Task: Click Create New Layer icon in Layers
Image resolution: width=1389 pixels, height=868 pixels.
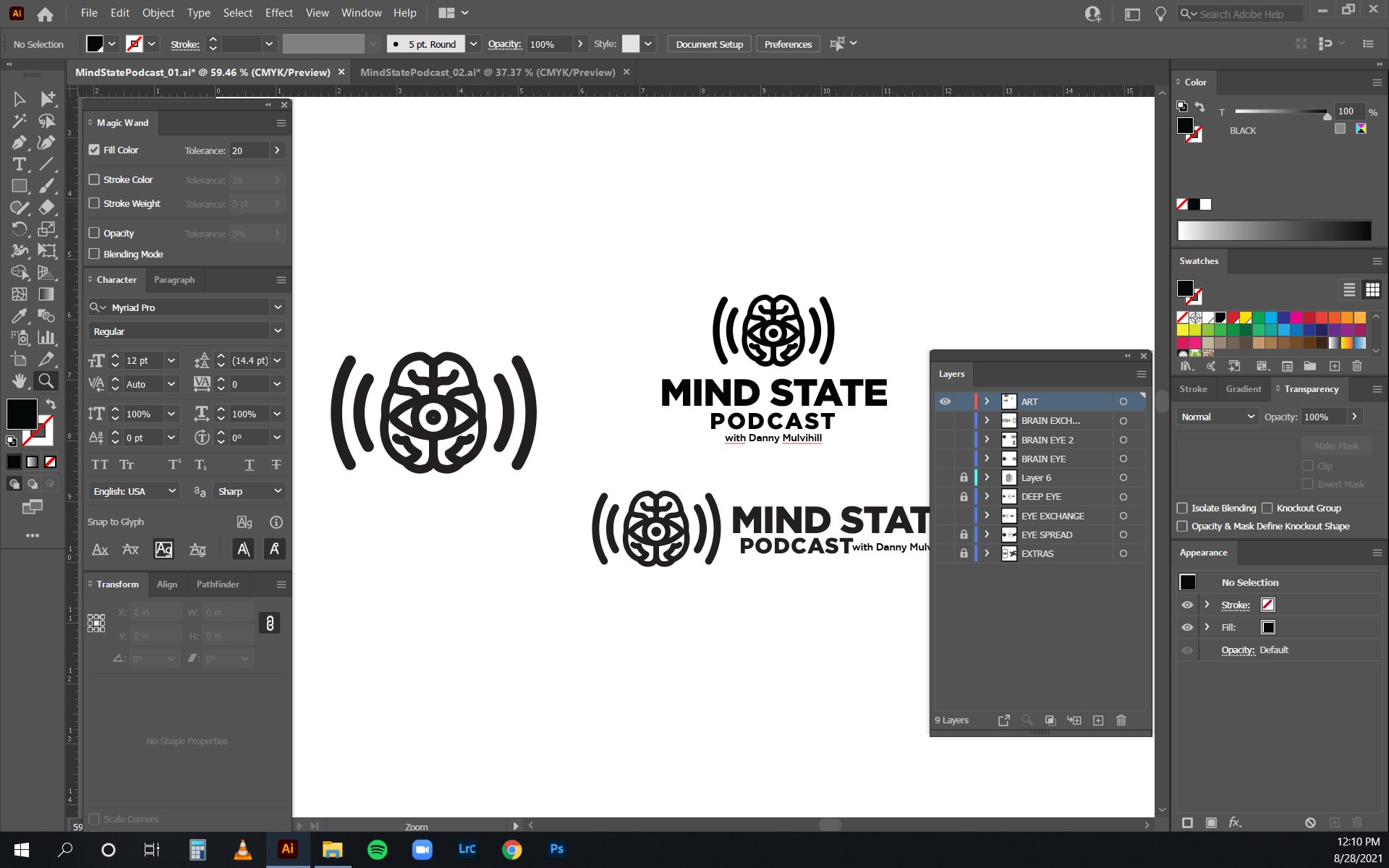Action: point(1098,720)
